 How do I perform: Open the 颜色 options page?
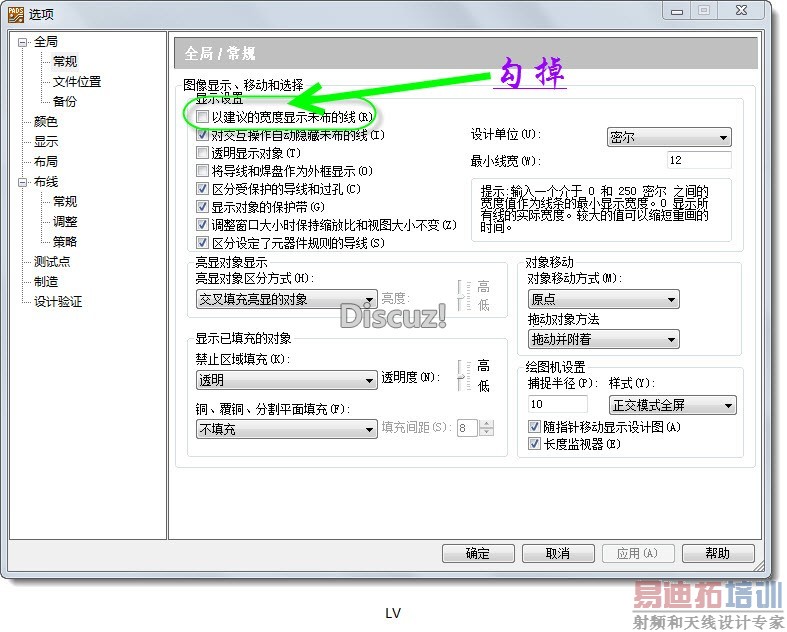click(x=45, y=121)
